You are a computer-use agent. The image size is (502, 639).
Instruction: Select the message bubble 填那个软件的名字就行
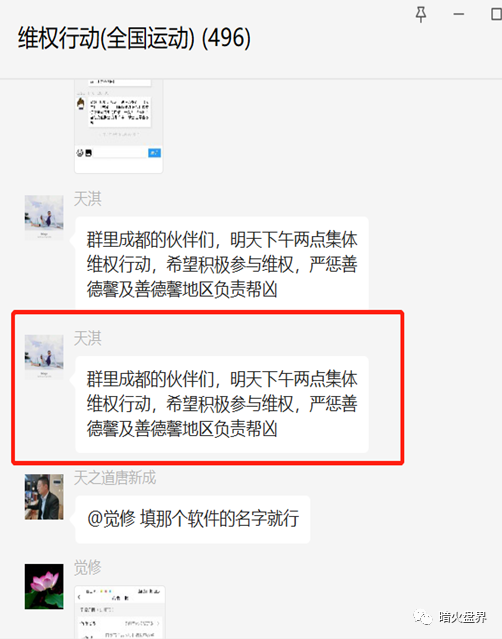click(x=193, y=519)
